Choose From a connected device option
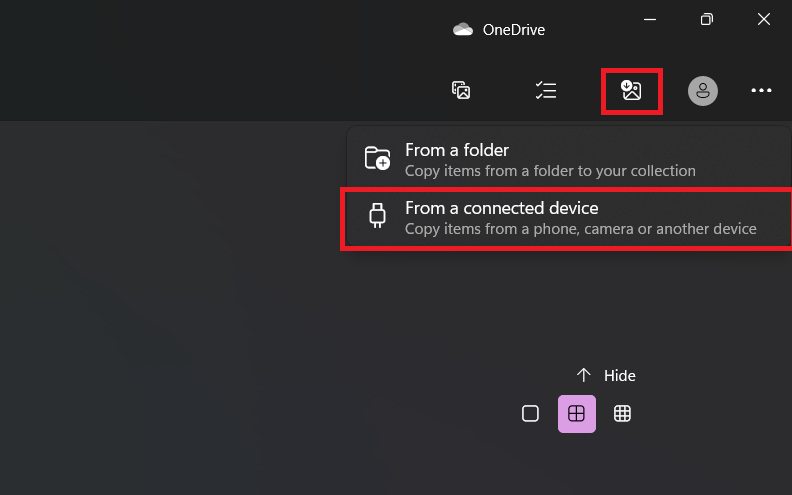This screenshot has height=495, width=792. 569,218
